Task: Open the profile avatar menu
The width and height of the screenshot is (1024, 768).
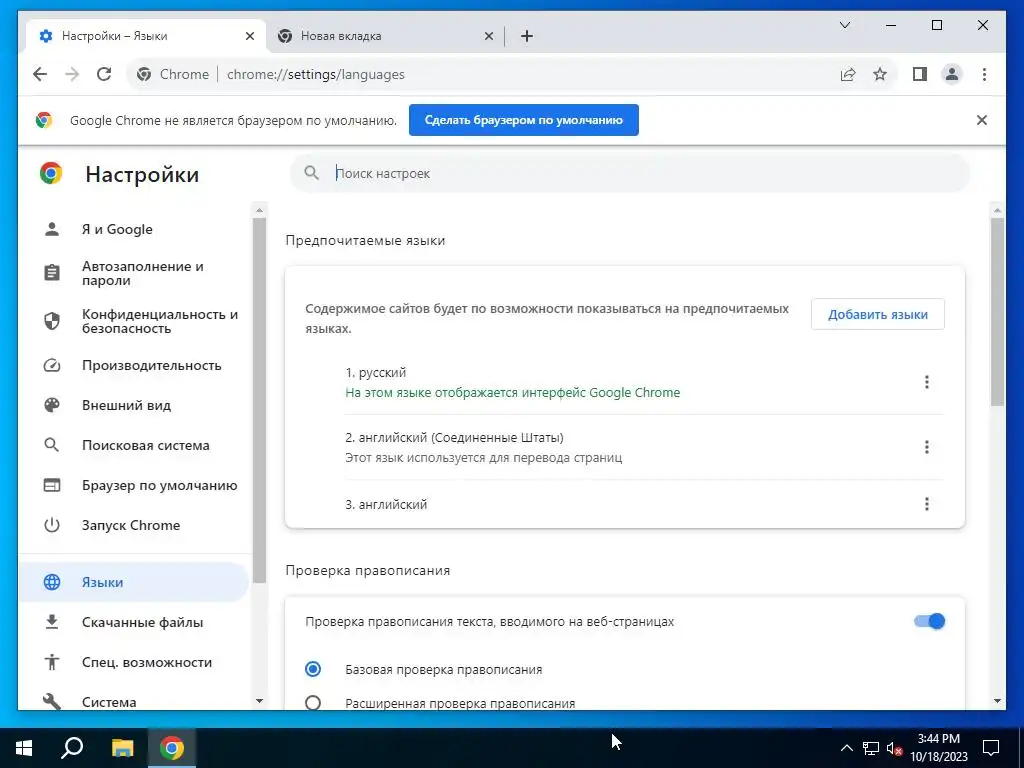Action: click(x=952, y=74)
